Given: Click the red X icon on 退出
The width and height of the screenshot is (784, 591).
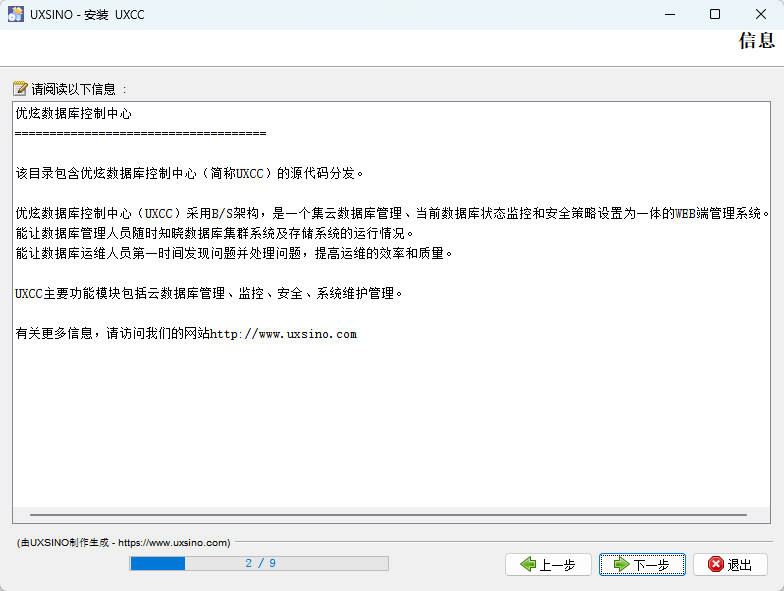Looking at the screenshot, I should point(716,565).
